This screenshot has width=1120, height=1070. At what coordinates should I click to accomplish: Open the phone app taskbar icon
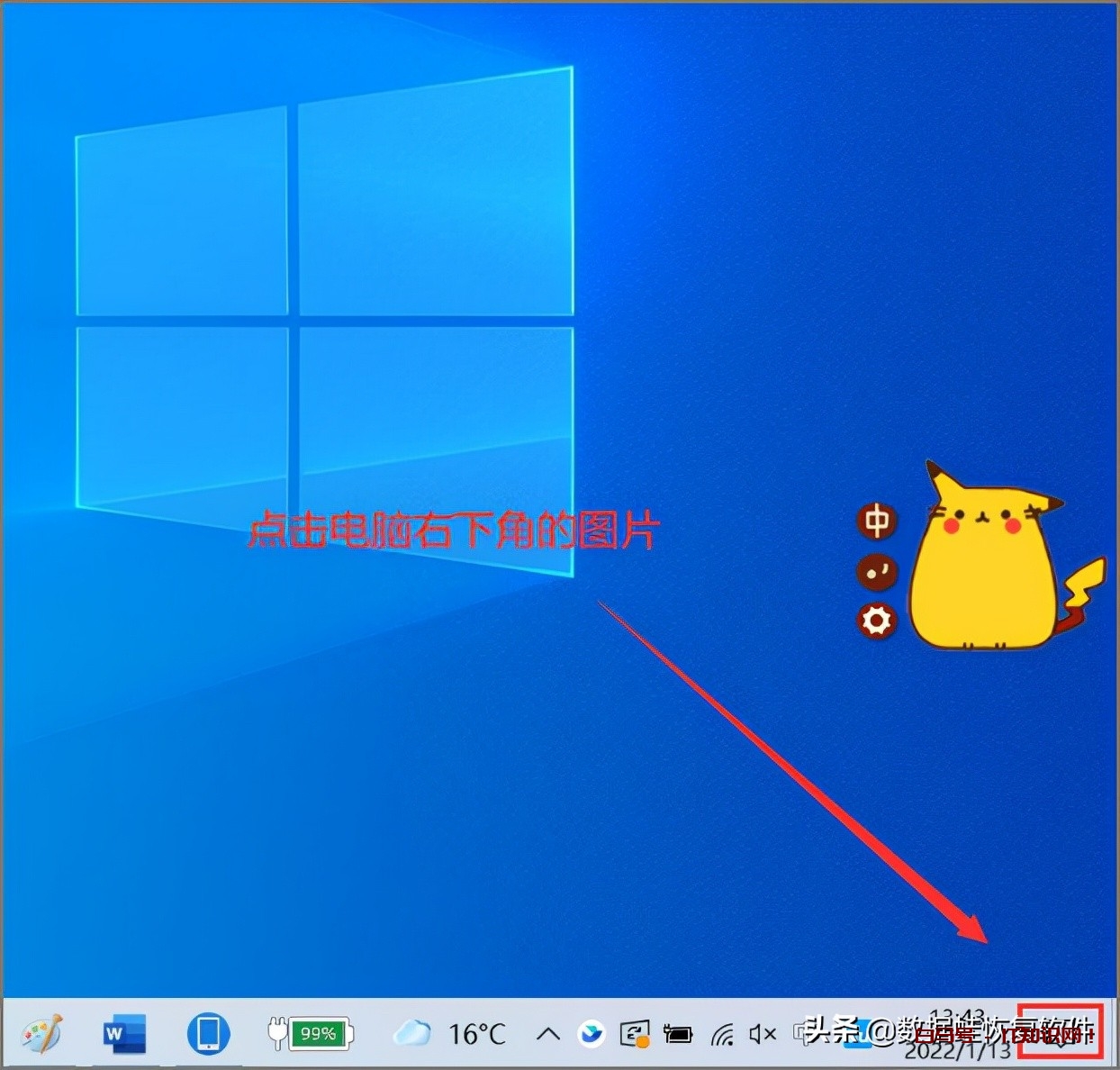coord(208,1034)
